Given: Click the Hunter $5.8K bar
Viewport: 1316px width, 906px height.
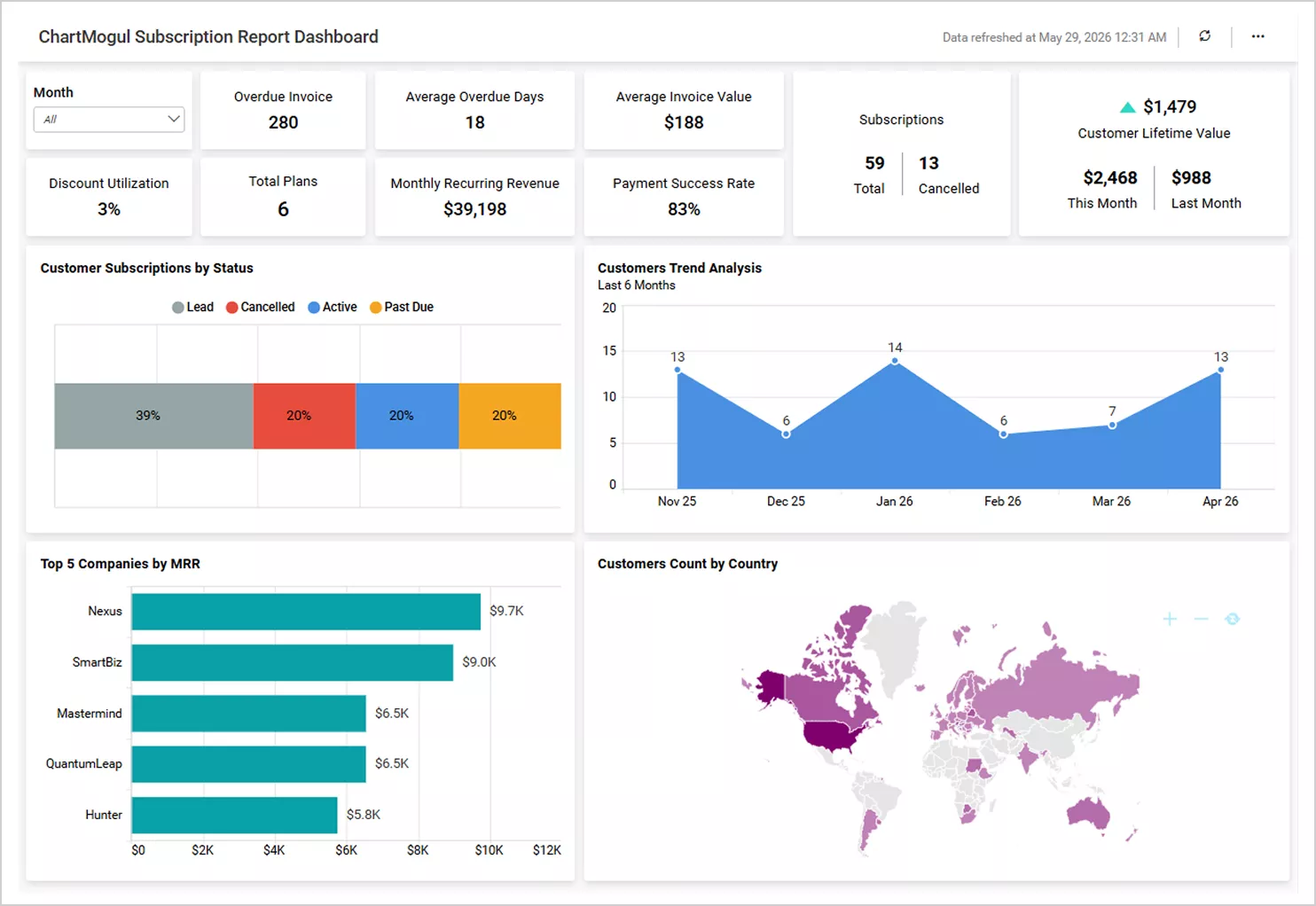Looking at the screenshot, I should pos(235,815).
